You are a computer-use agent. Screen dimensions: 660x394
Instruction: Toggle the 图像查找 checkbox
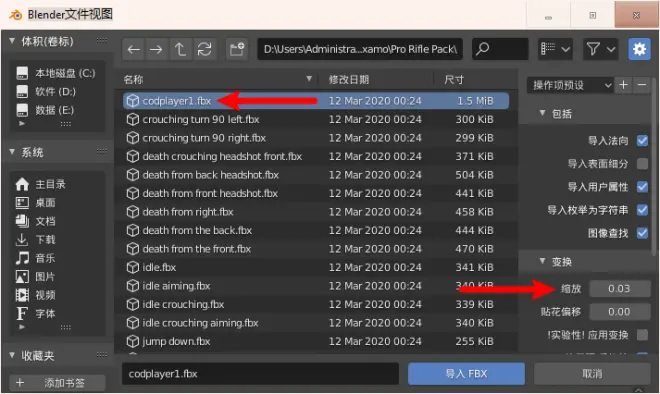tap(642, 233)
